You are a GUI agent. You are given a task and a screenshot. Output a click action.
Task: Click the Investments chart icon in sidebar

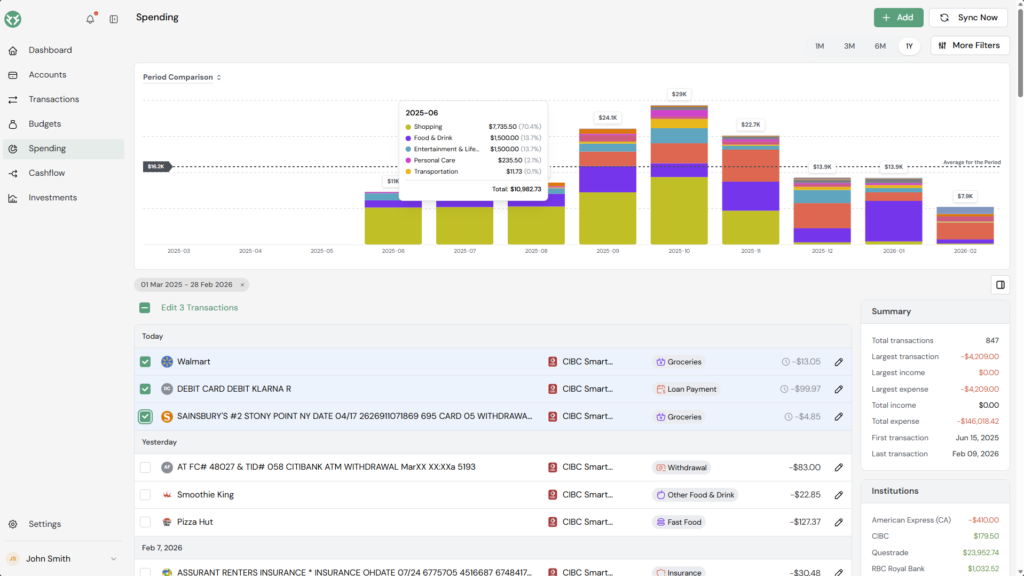coord(13,198)
